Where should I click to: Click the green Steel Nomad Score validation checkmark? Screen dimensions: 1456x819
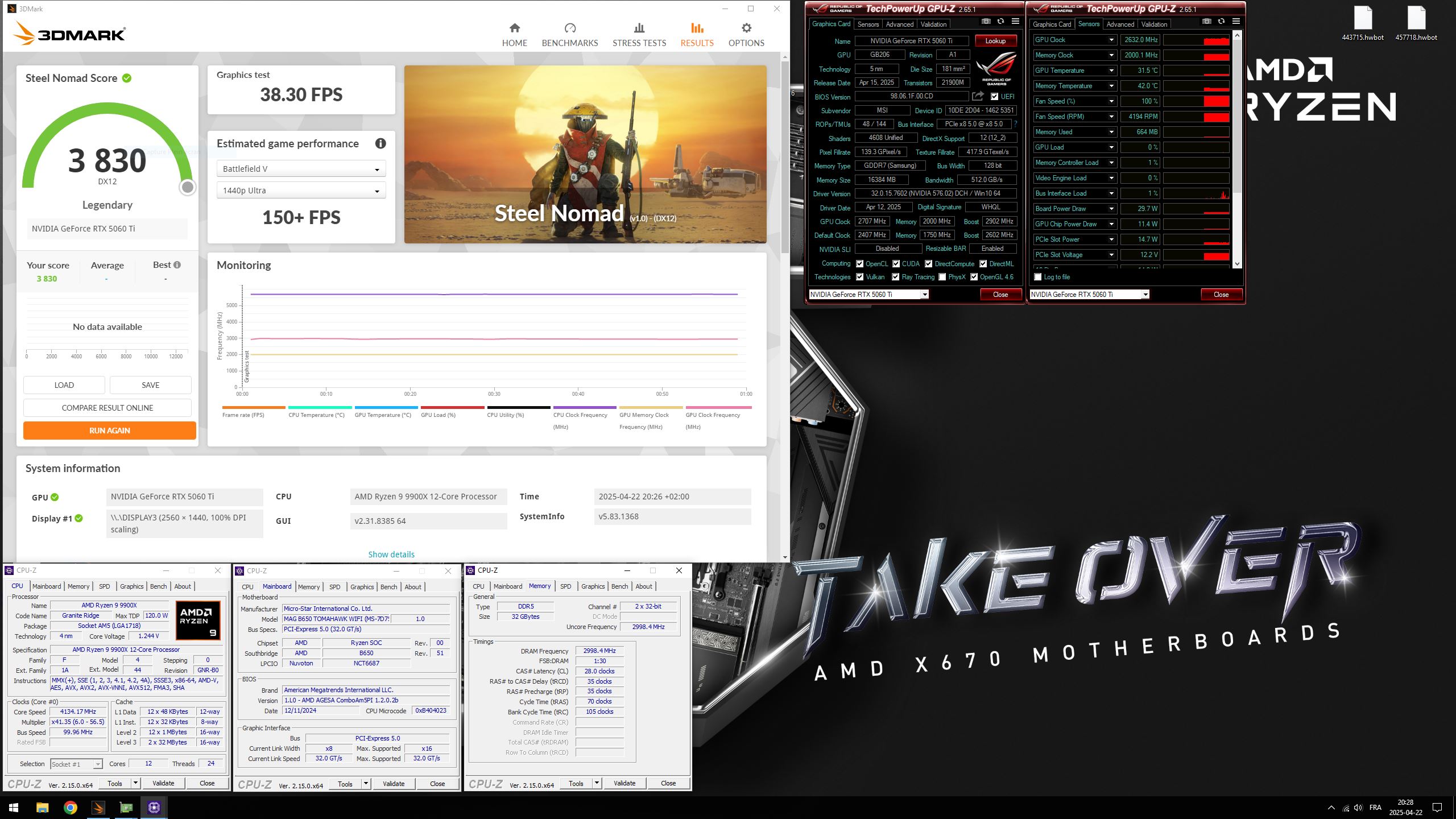(127, 78)
